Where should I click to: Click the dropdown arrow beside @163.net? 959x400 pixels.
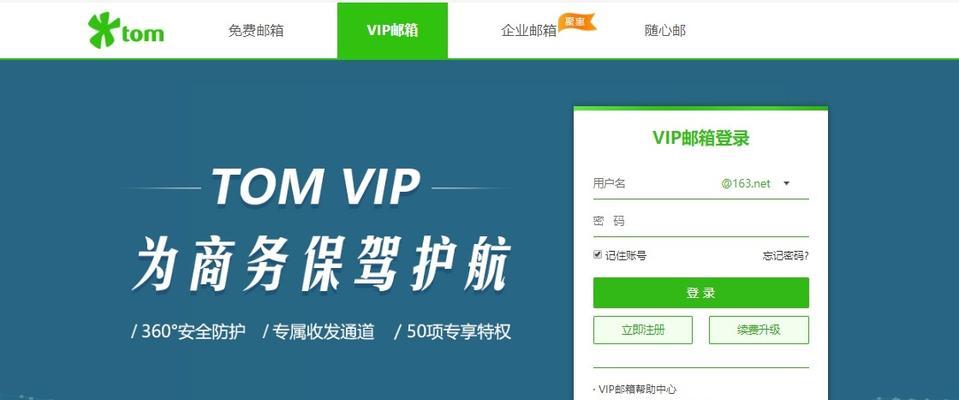click(787, 183)
